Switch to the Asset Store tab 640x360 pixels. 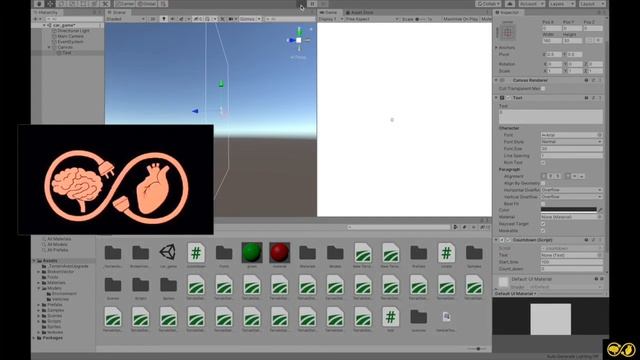point(360,12)
